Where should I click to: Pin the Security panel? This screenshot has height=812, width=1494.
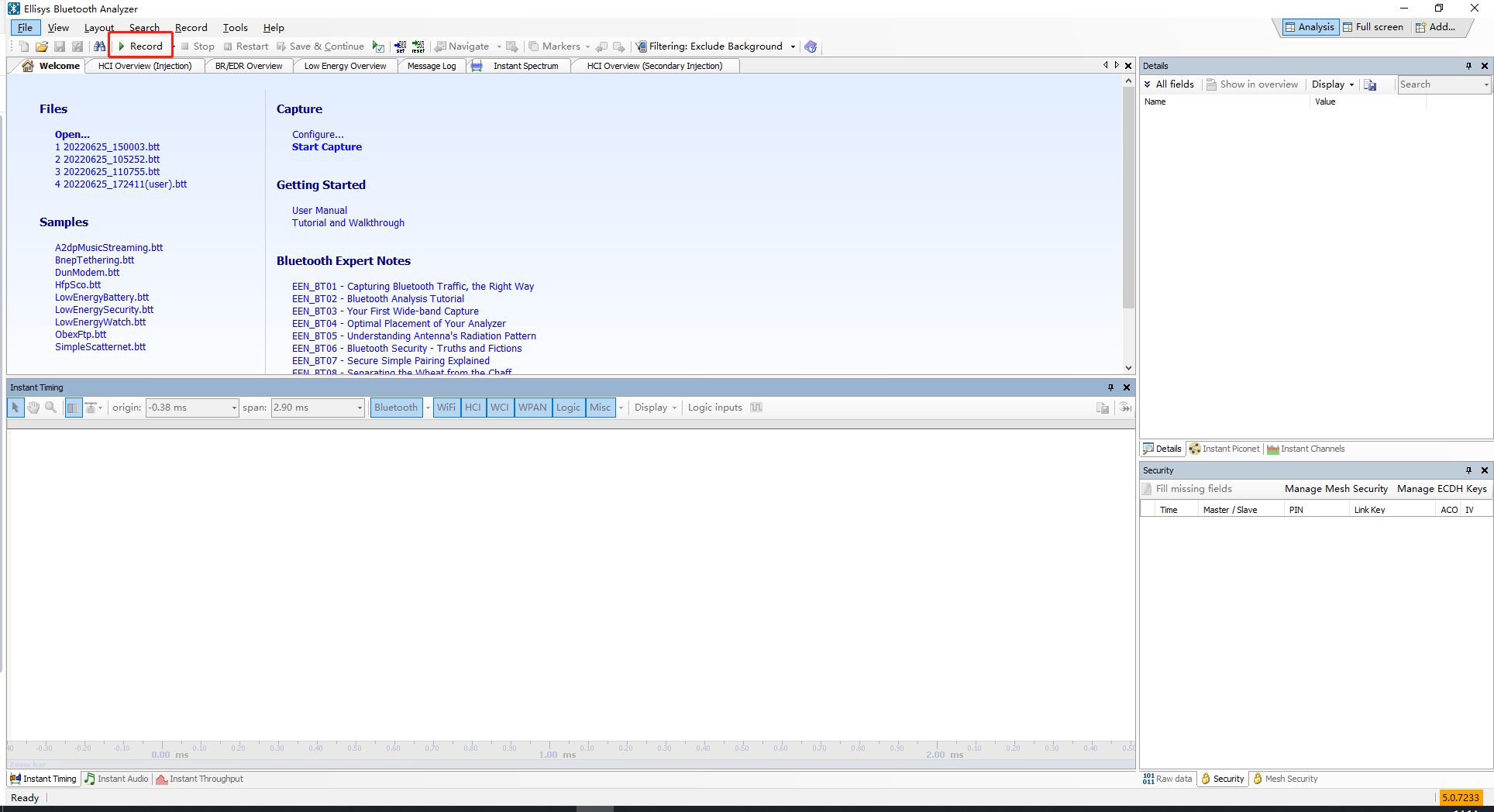1468,470
